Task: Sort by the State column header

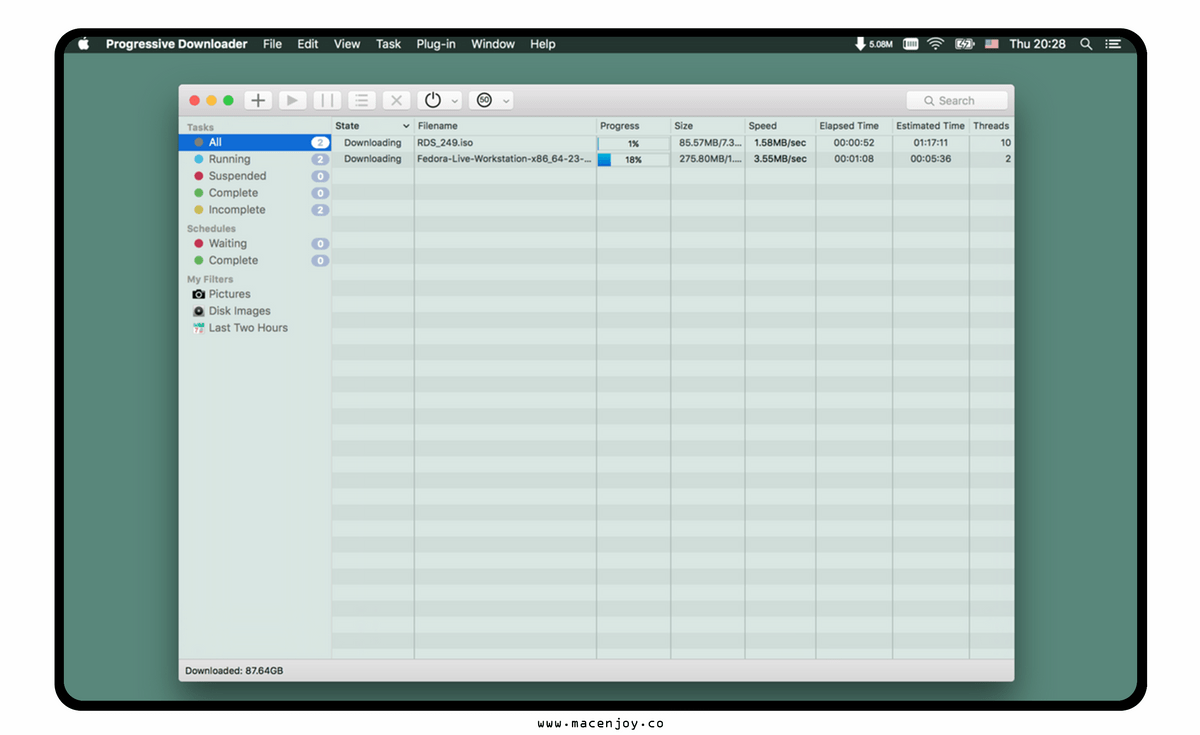Action: 373,126
